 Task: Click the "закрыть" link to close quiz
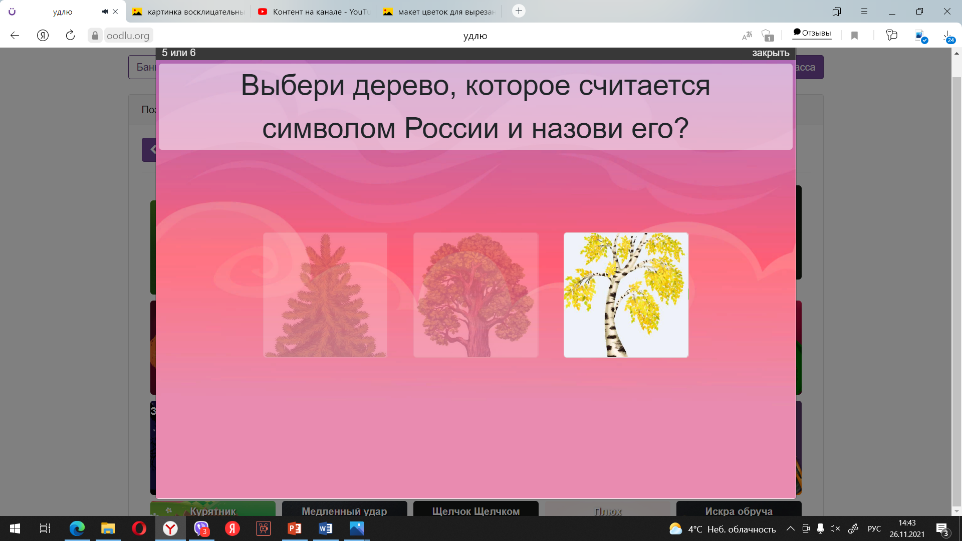tap(770, 53)
